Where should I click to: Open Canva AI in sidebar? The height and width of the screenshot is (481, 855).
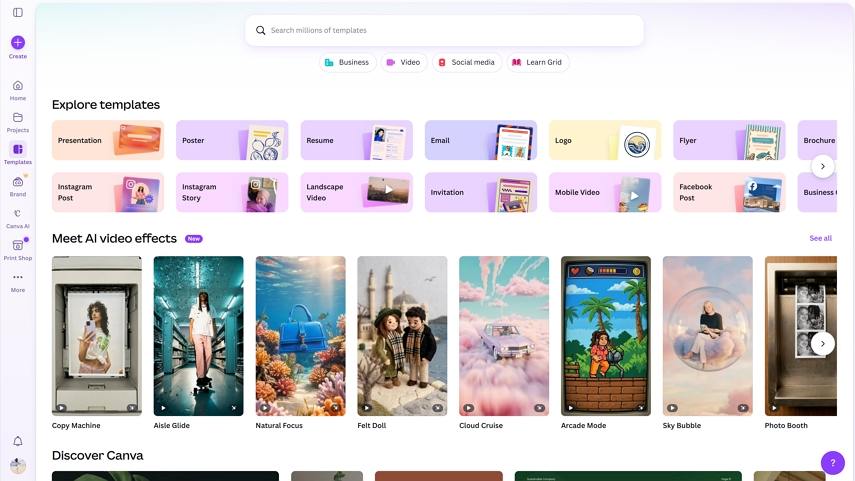point(18,218)
